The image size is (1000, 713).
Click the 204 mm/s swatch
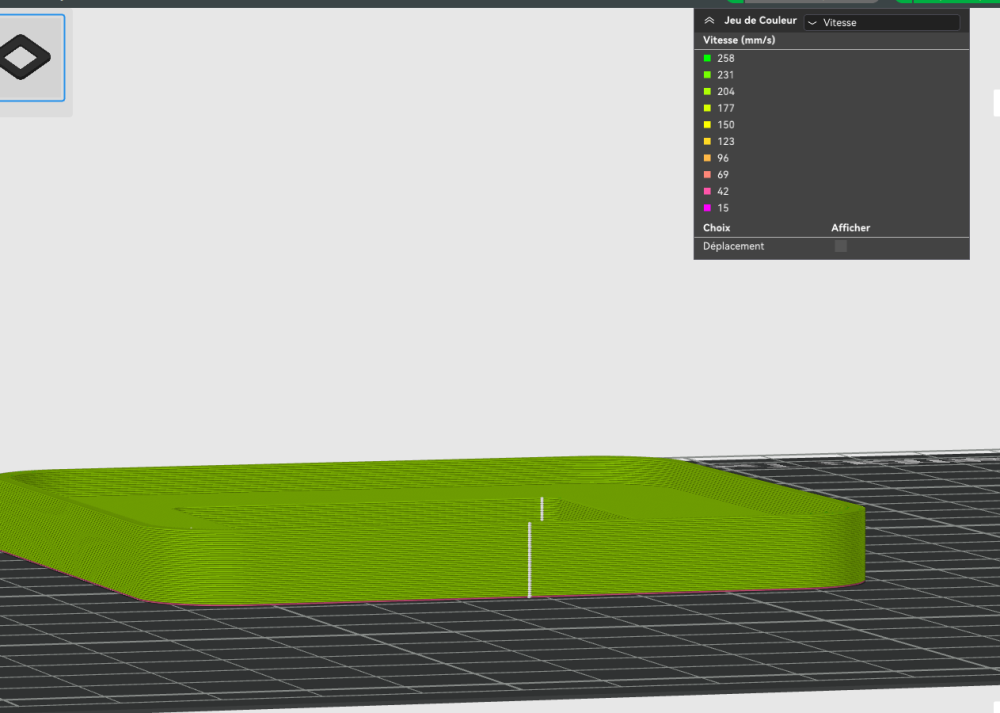coord(707,91)
